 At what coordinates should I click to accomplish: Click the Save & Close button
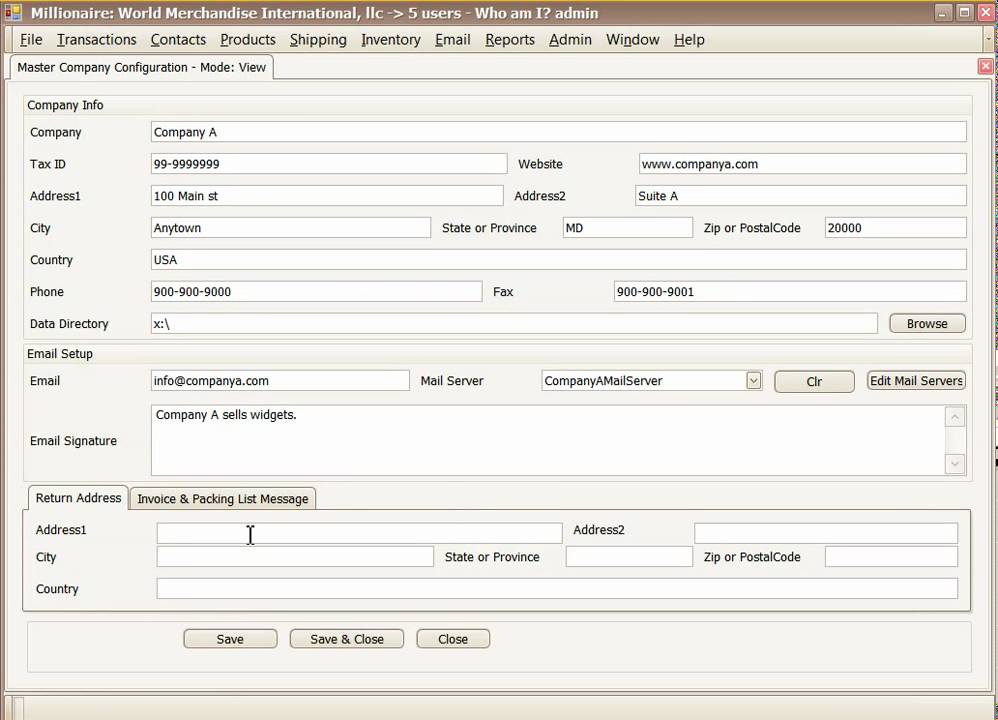coord(347,639)
